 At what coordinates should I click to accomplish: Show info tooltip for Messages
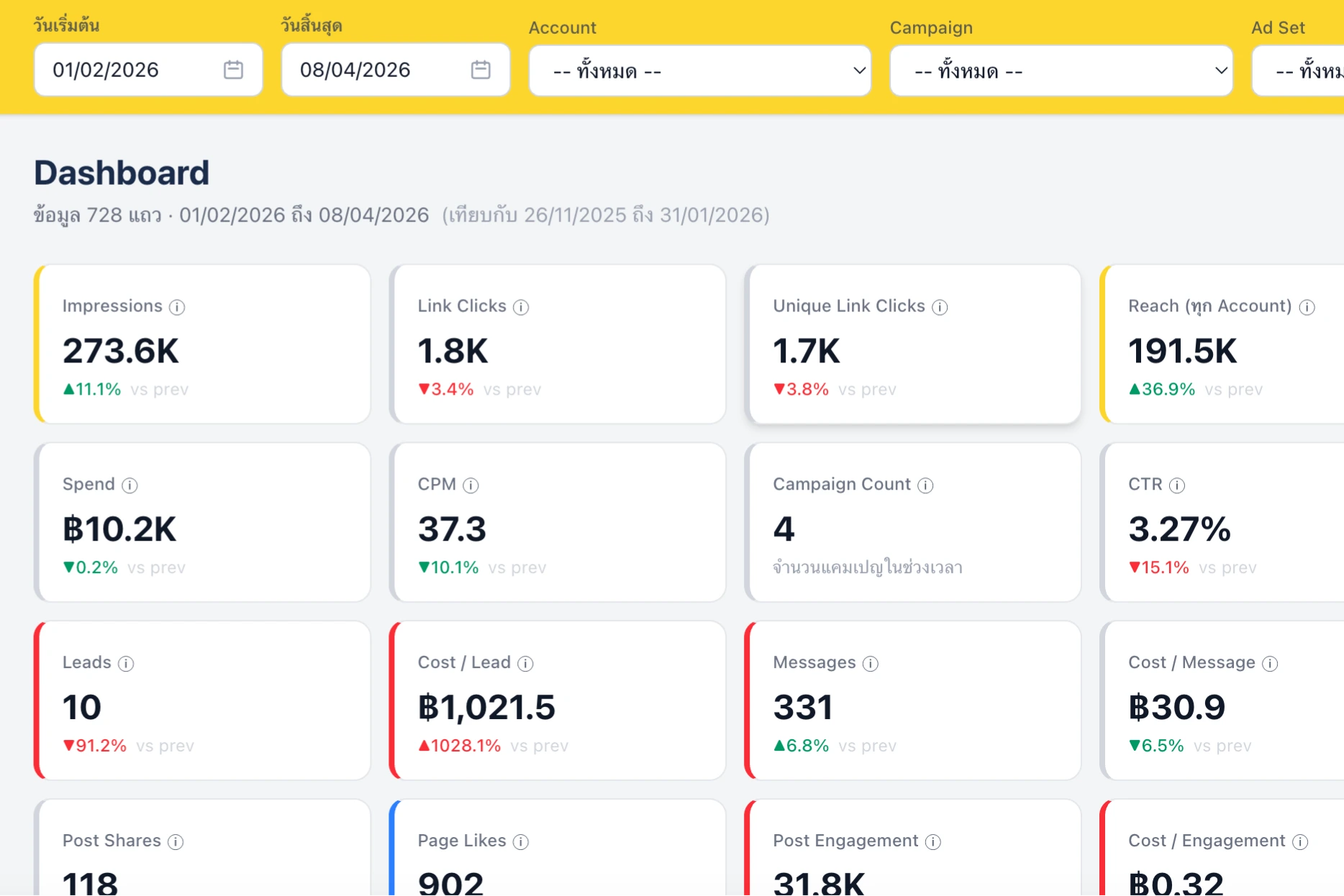pyautogui.click(x=871, y=664)
